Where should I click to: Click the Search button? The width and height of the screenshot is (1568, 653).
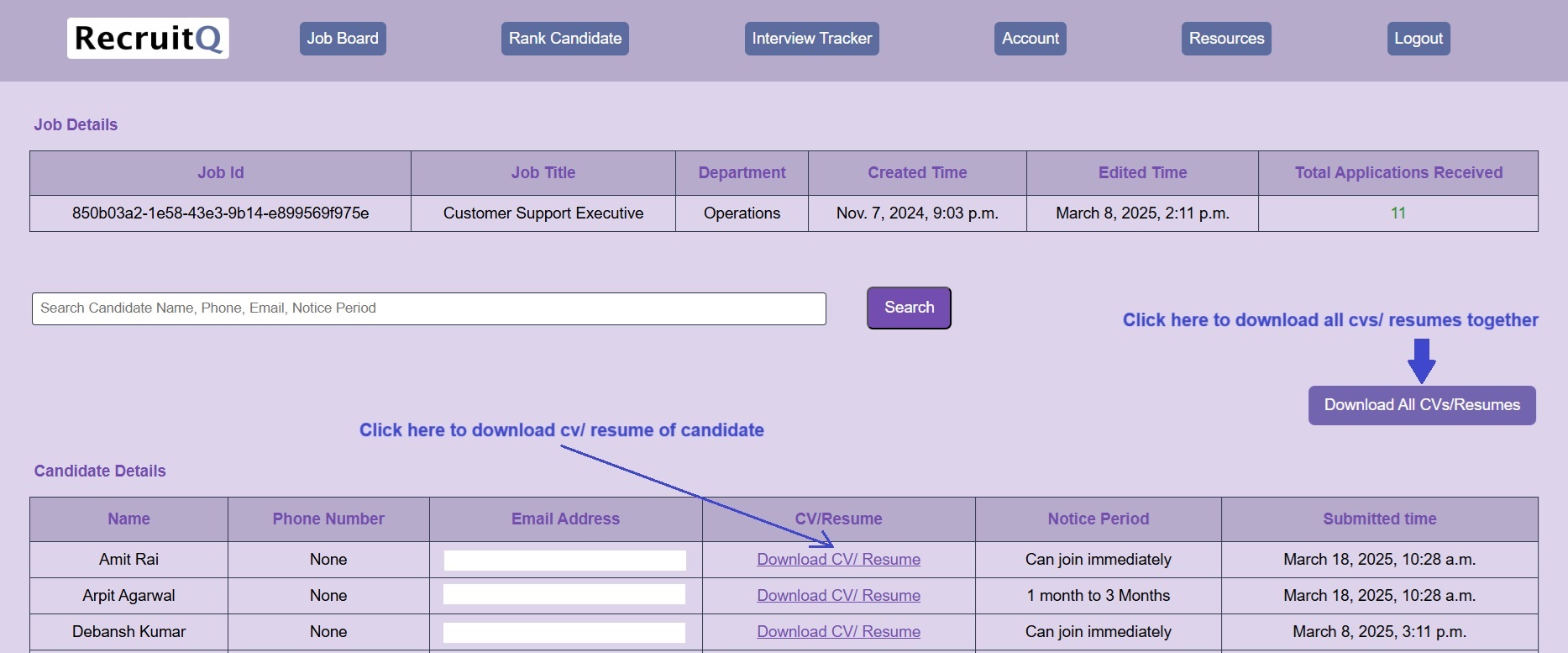point(909,308)
